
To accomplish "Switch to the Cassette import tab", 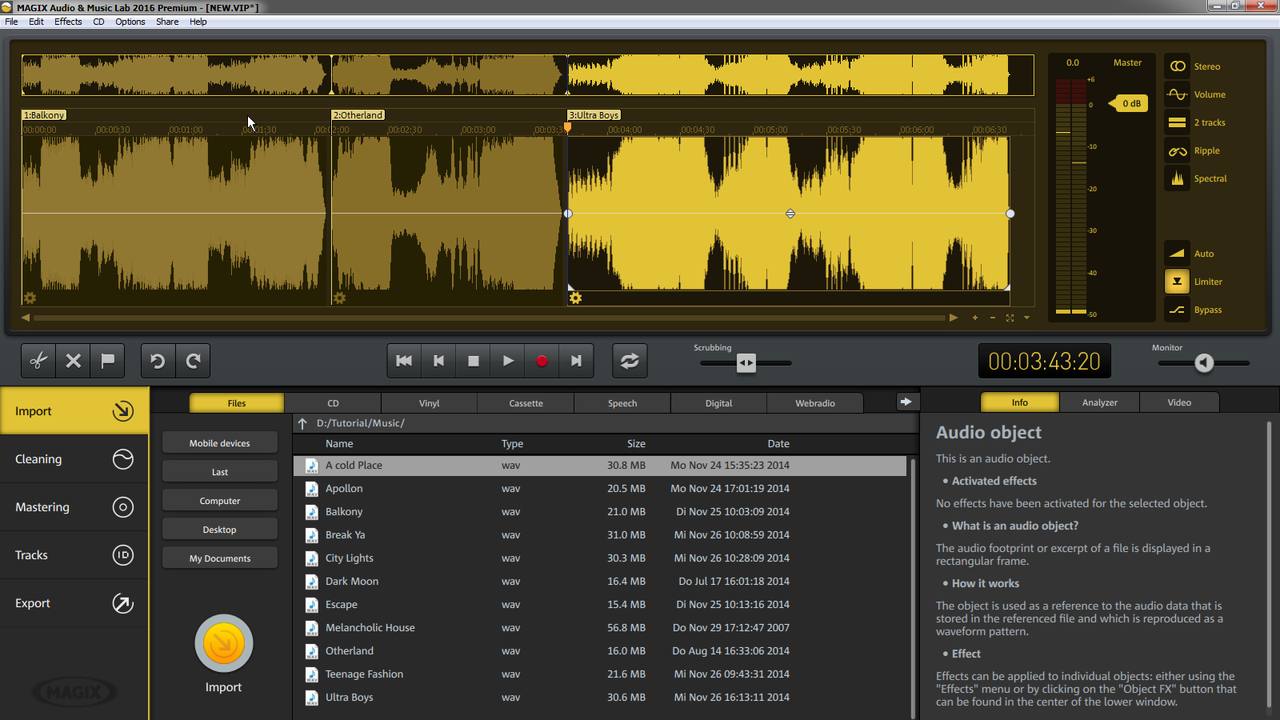I will 526,403.
